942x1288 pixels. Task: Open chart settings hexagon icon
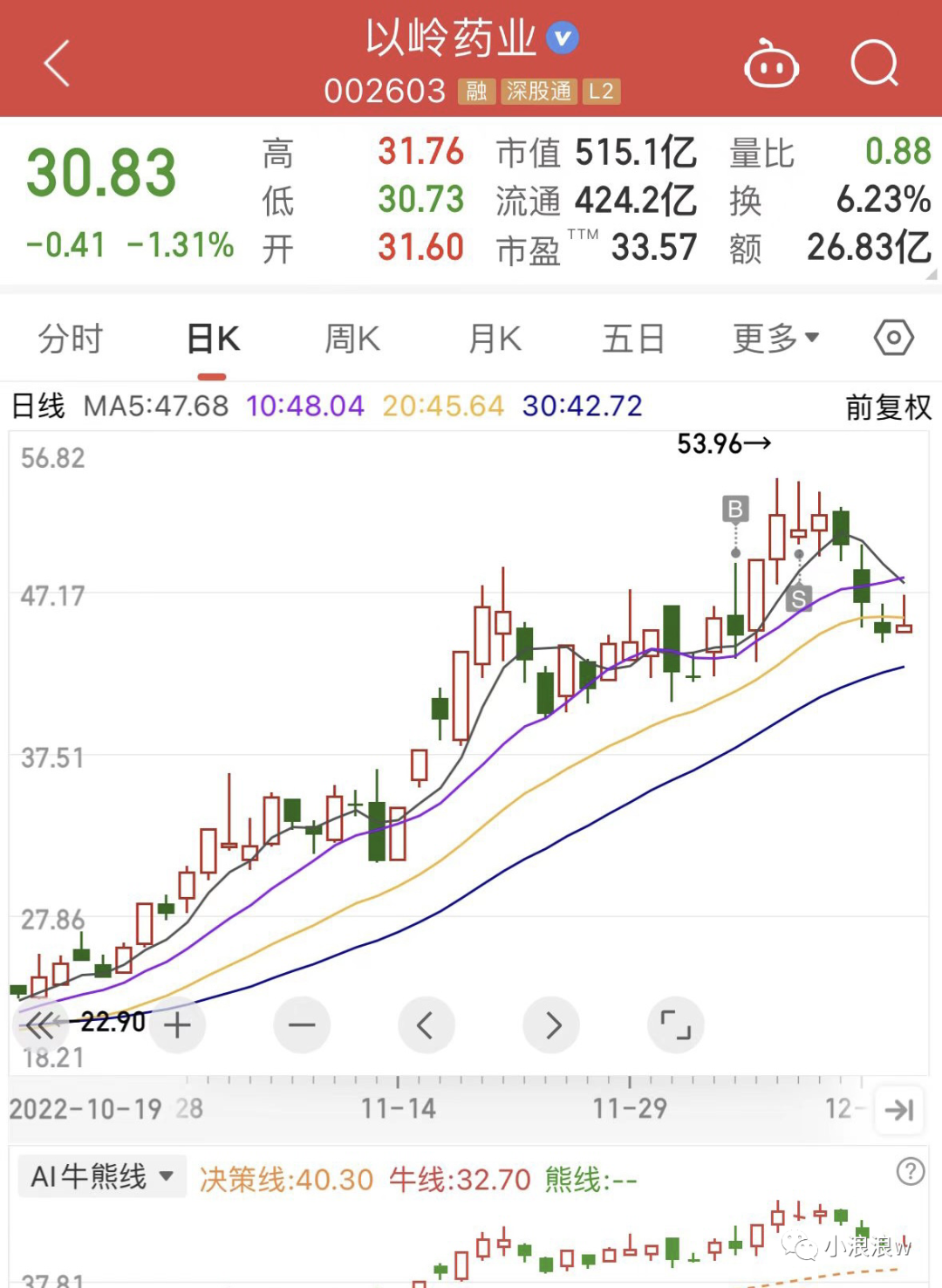click(894, 338)
